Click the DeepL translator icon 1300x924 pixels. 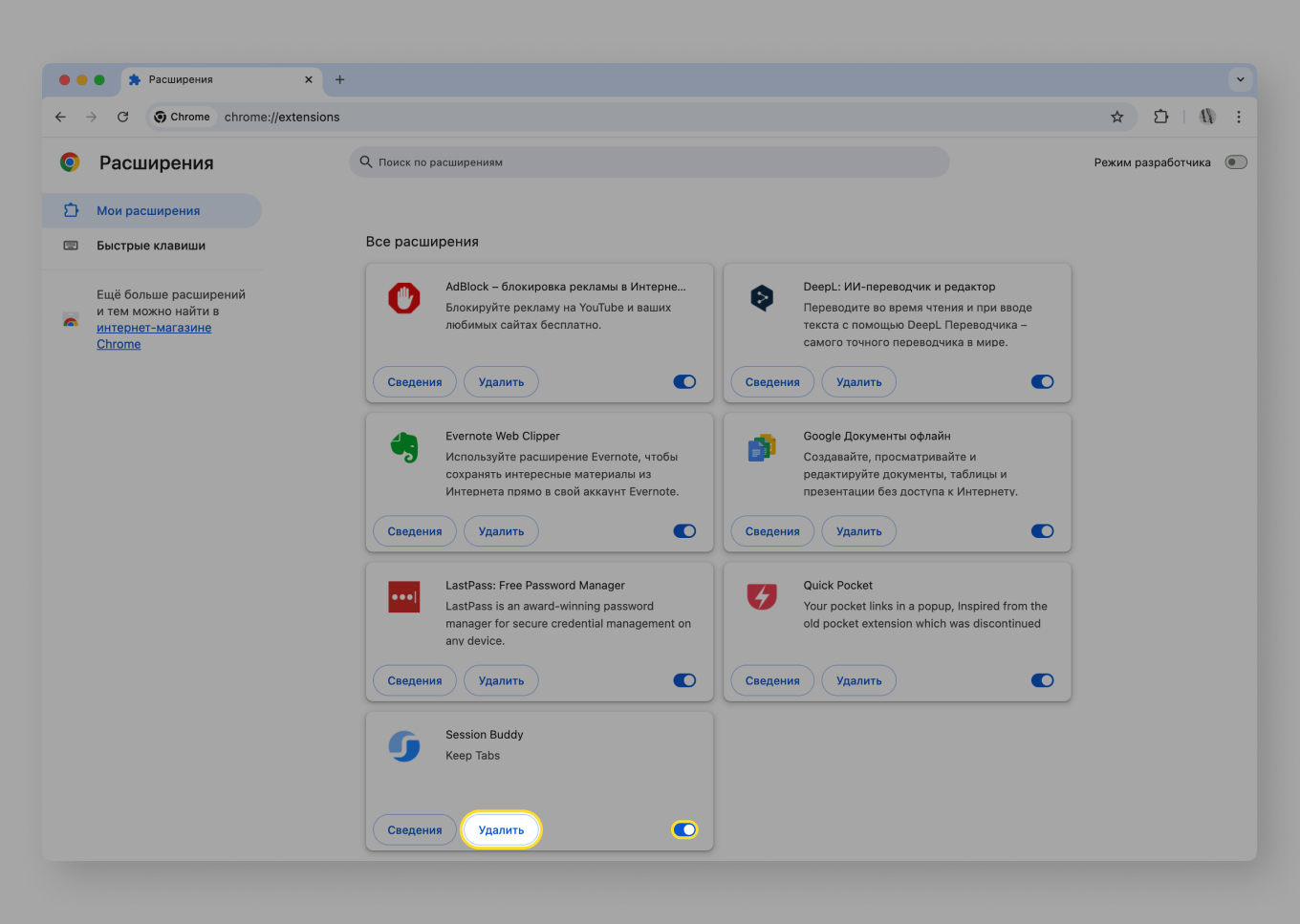761,298
